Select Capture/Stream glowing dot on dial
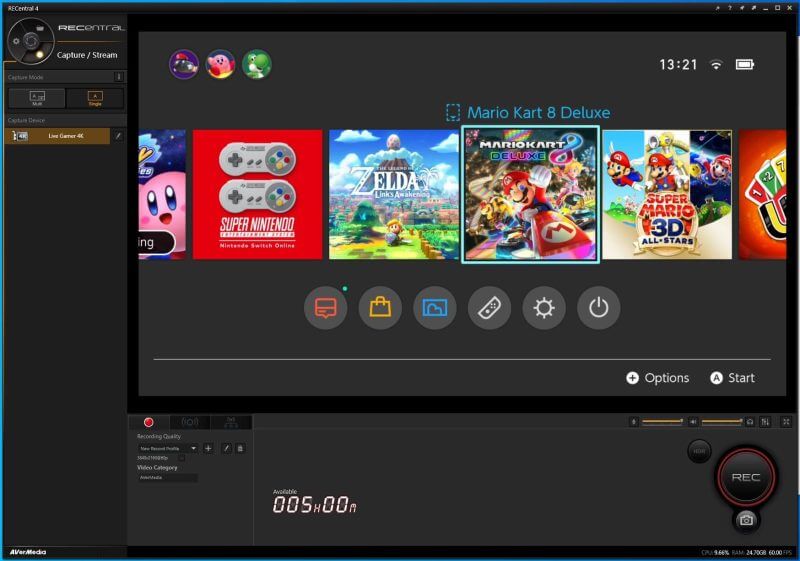 tap(40, 54)
